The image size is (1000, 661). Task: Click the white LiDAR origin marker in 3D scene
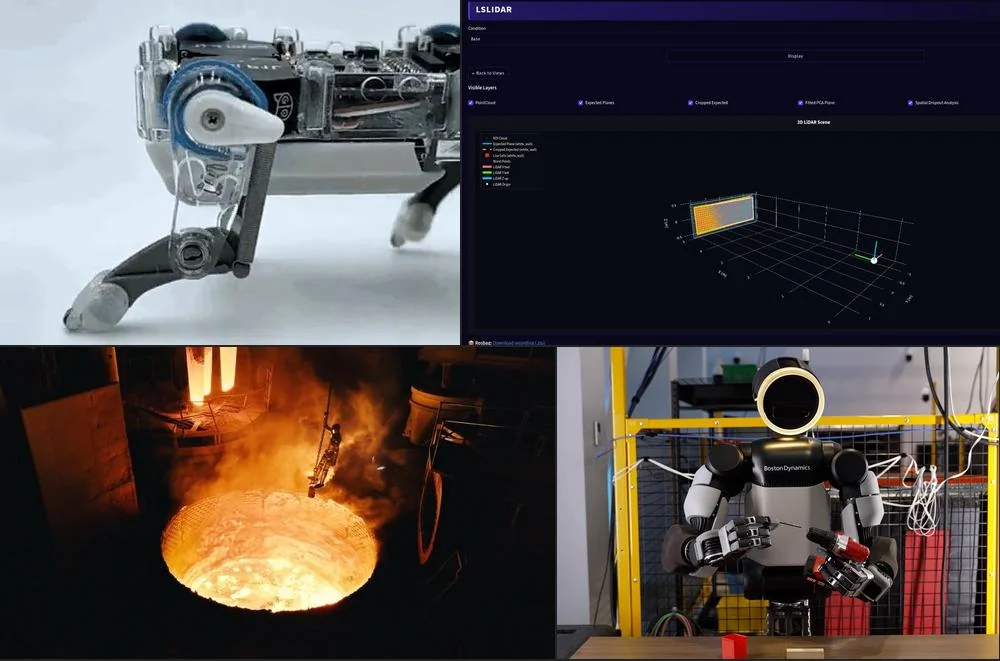point(874,260)
